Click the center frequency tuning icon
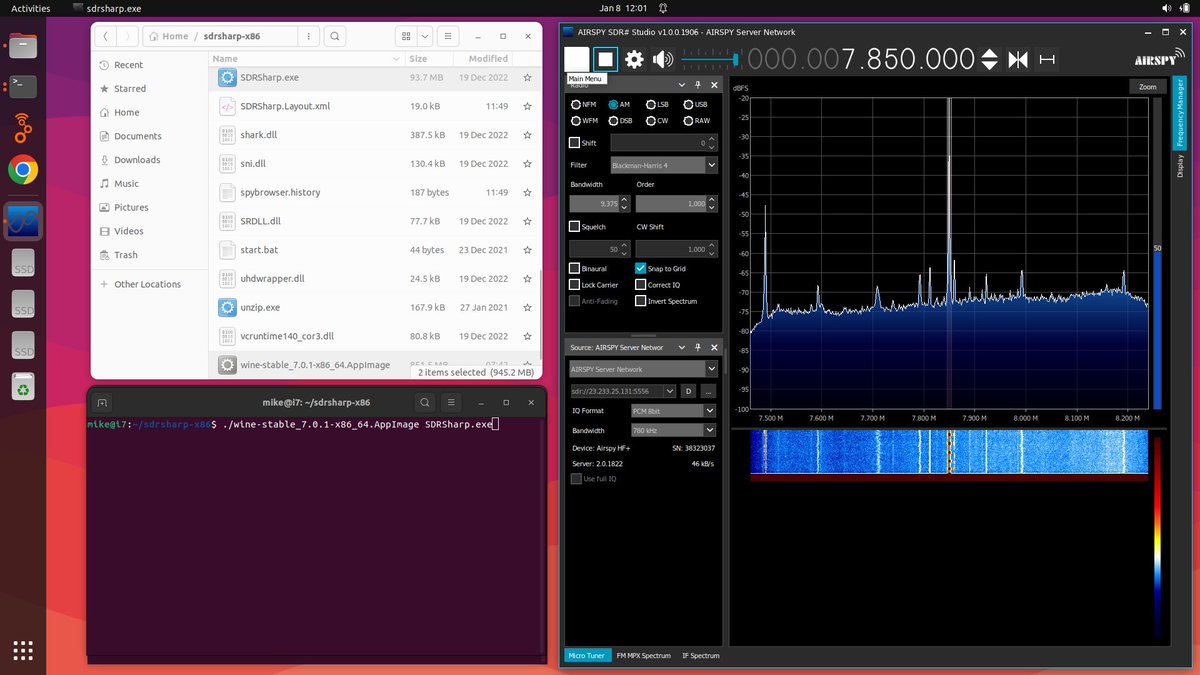The image size is (1200, 675). click(x=1018, y=59)
